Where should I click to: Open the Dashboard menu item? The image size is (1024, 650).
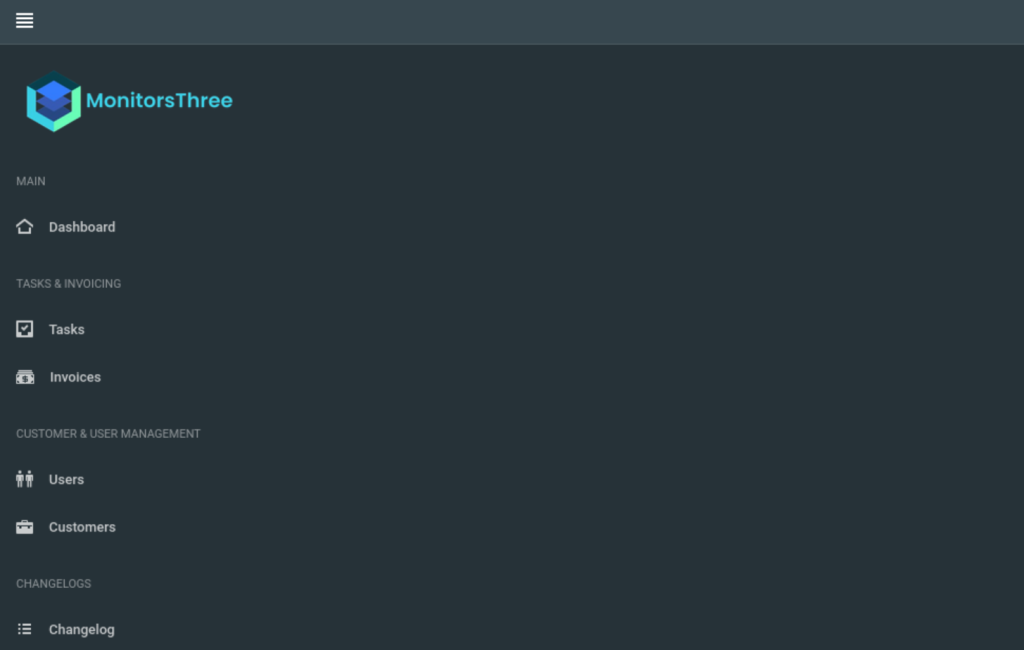pos(82,227)
